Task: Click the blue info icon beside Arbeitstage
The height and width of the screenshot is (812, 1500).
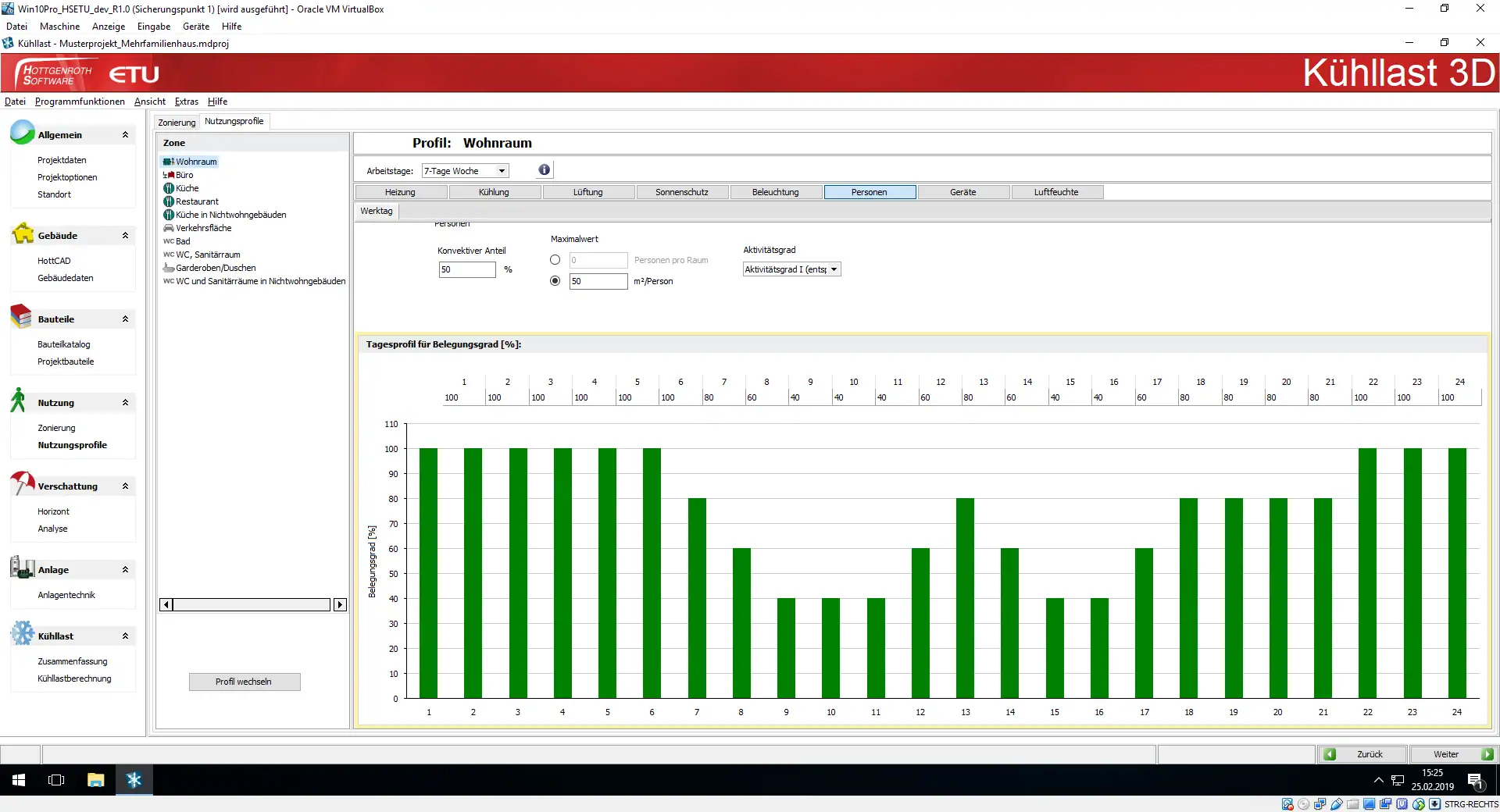Action: (x=544, y=170)
